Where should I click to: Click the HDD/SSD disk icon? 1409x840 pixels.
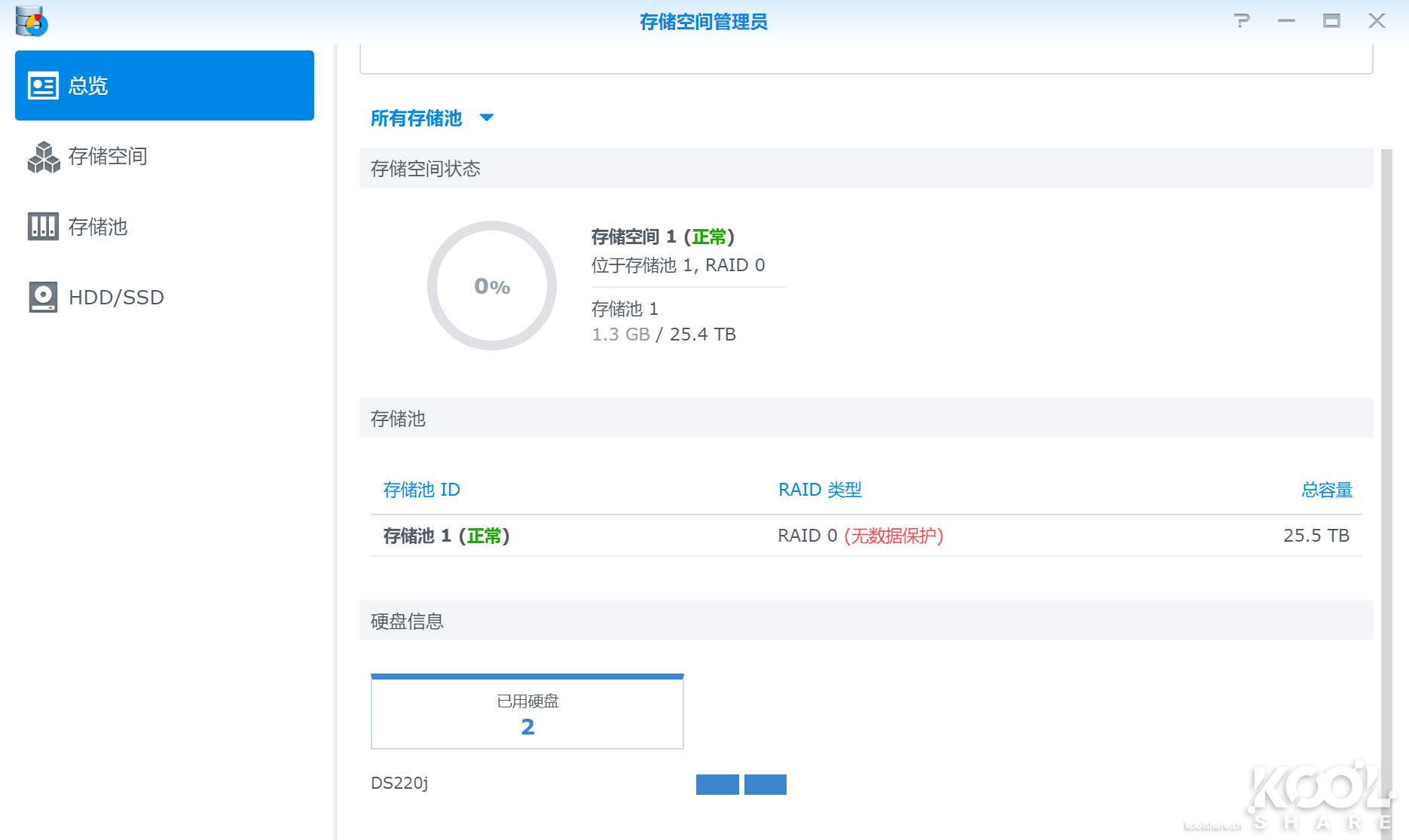[x=43, y=298]
